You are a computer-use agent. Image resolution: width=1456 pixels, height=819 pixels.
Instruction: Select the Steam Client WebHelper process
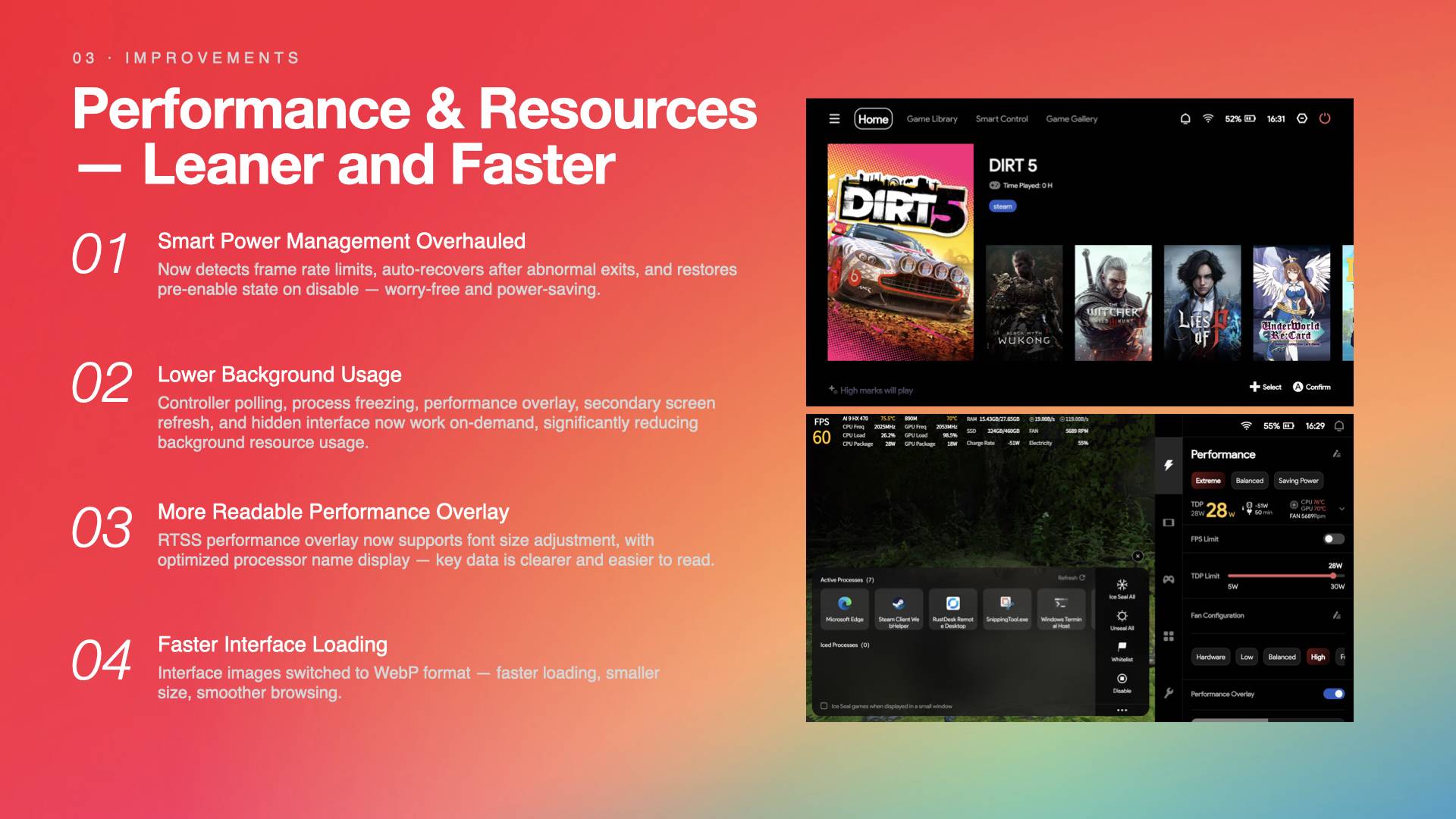[x=899, y=609]
